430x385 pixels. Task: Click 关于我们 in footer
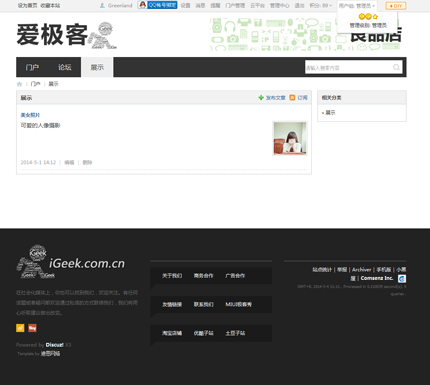[172, 276]
